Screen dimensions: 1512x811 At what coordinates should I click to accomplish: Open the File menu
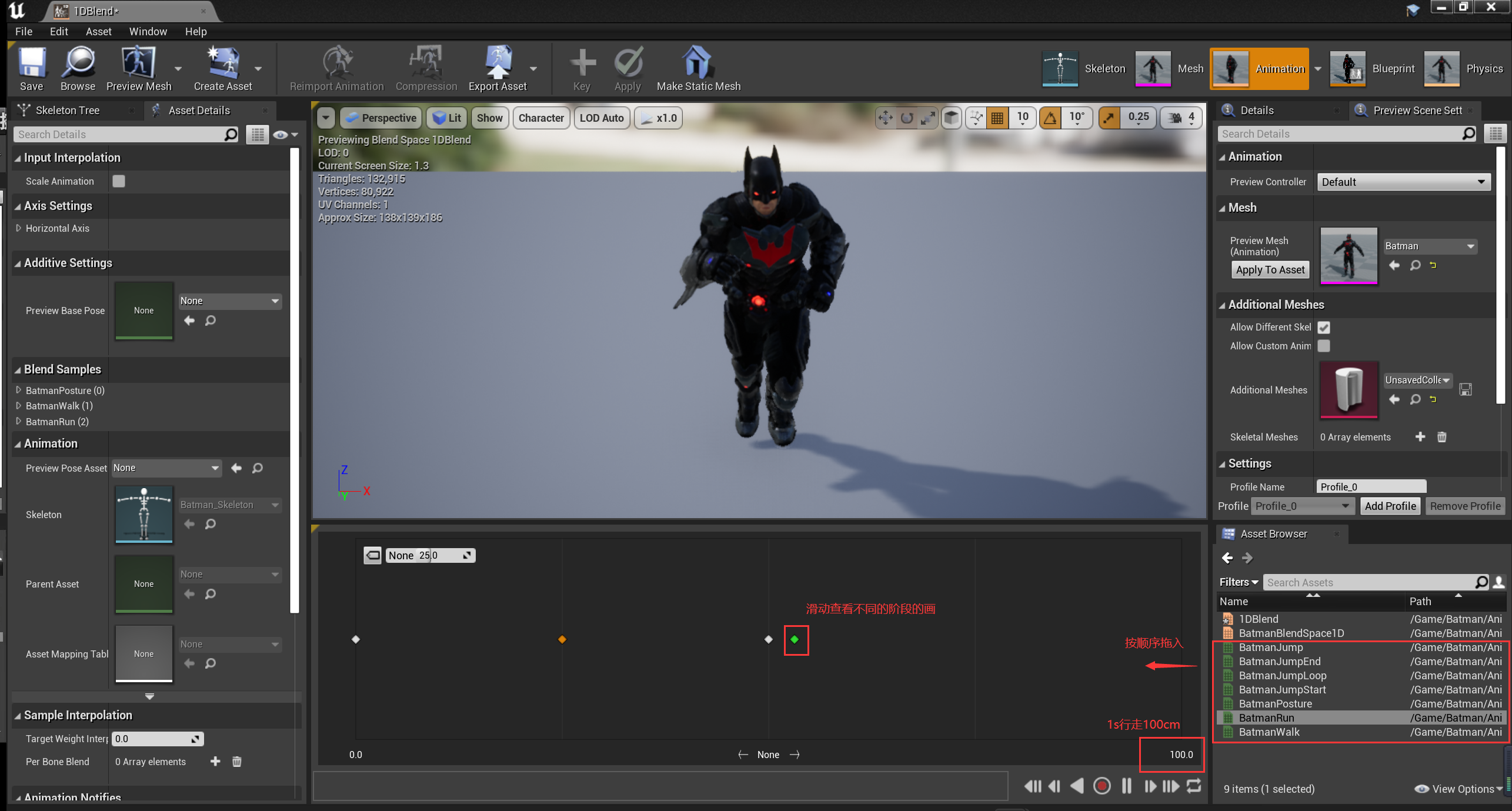point(24,32)
